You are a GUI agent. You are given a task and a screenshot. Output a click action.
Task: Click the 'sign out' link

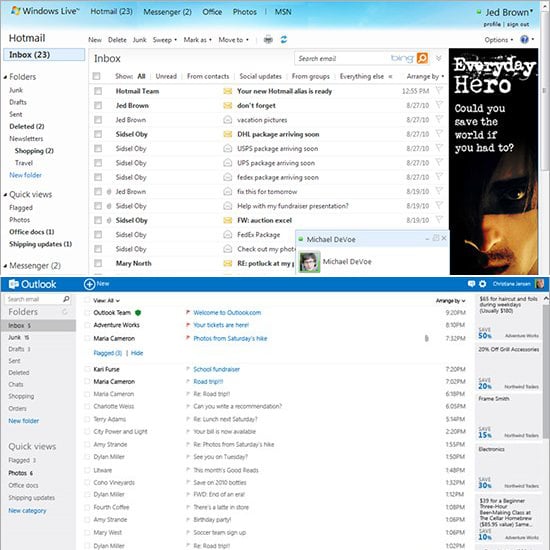tap(518, 24)
